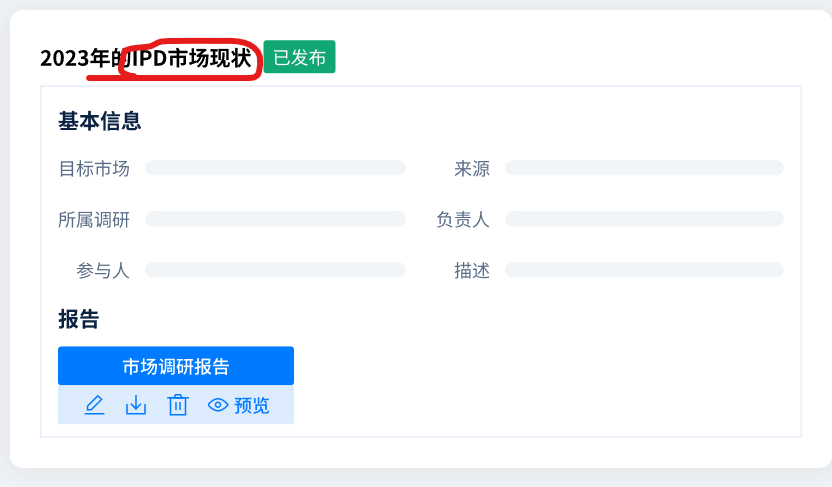Click the 负责人 value field

(x=644, y=218)
